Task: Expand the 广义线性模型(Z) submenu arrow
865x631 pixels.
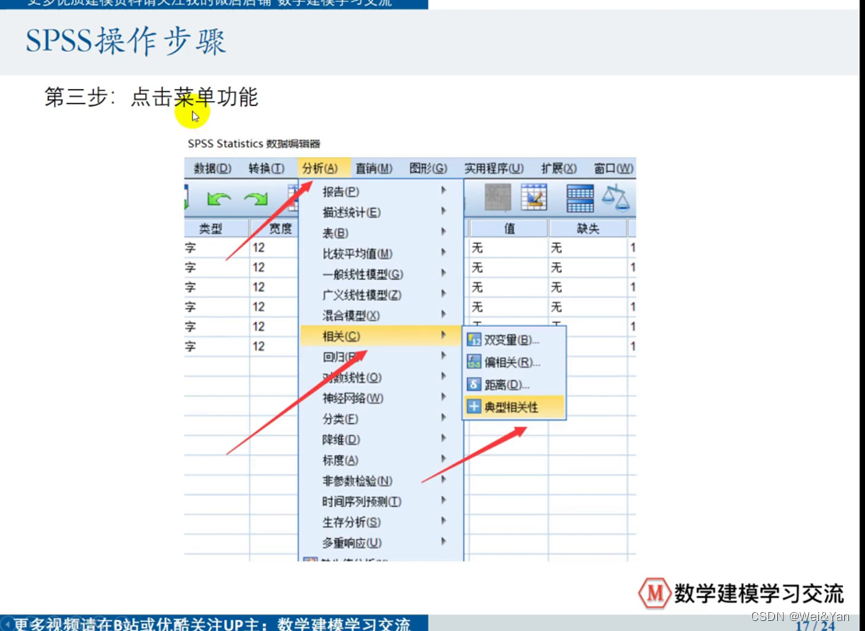Action: [x=444, y=294]
